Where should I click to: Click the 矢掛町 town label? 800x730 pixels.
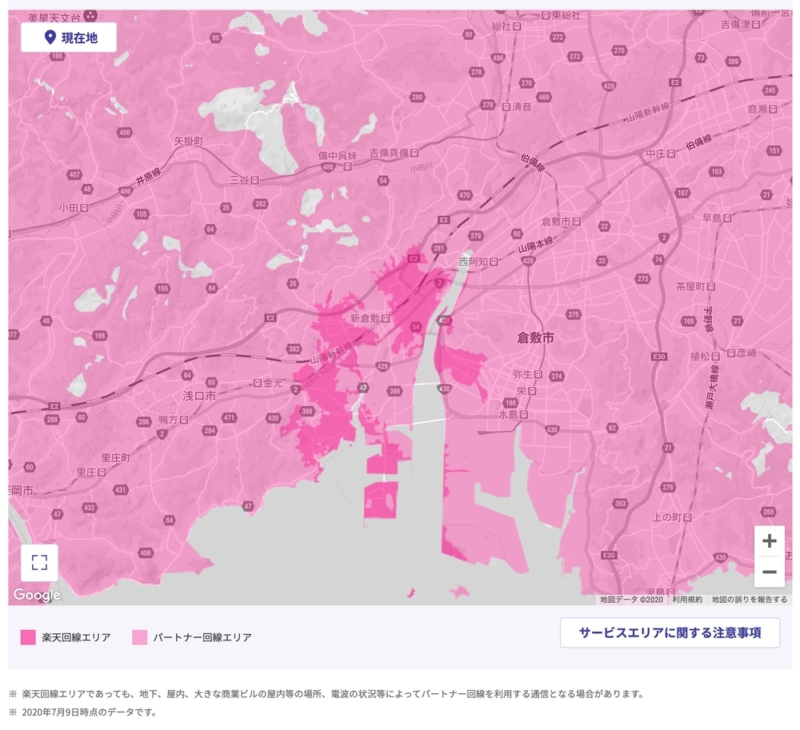click(188, 141)
